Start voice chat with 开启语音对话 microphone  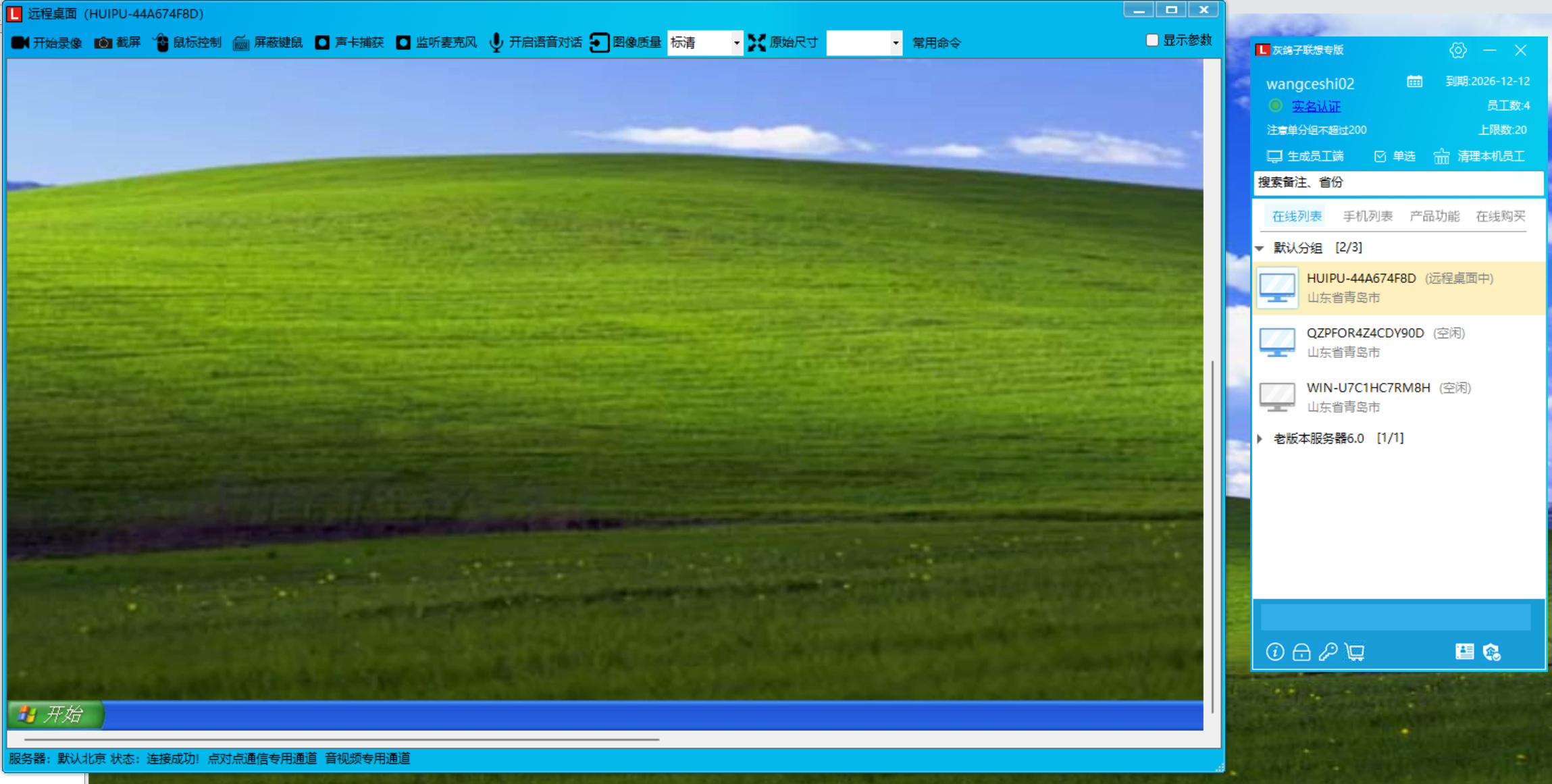496,43
